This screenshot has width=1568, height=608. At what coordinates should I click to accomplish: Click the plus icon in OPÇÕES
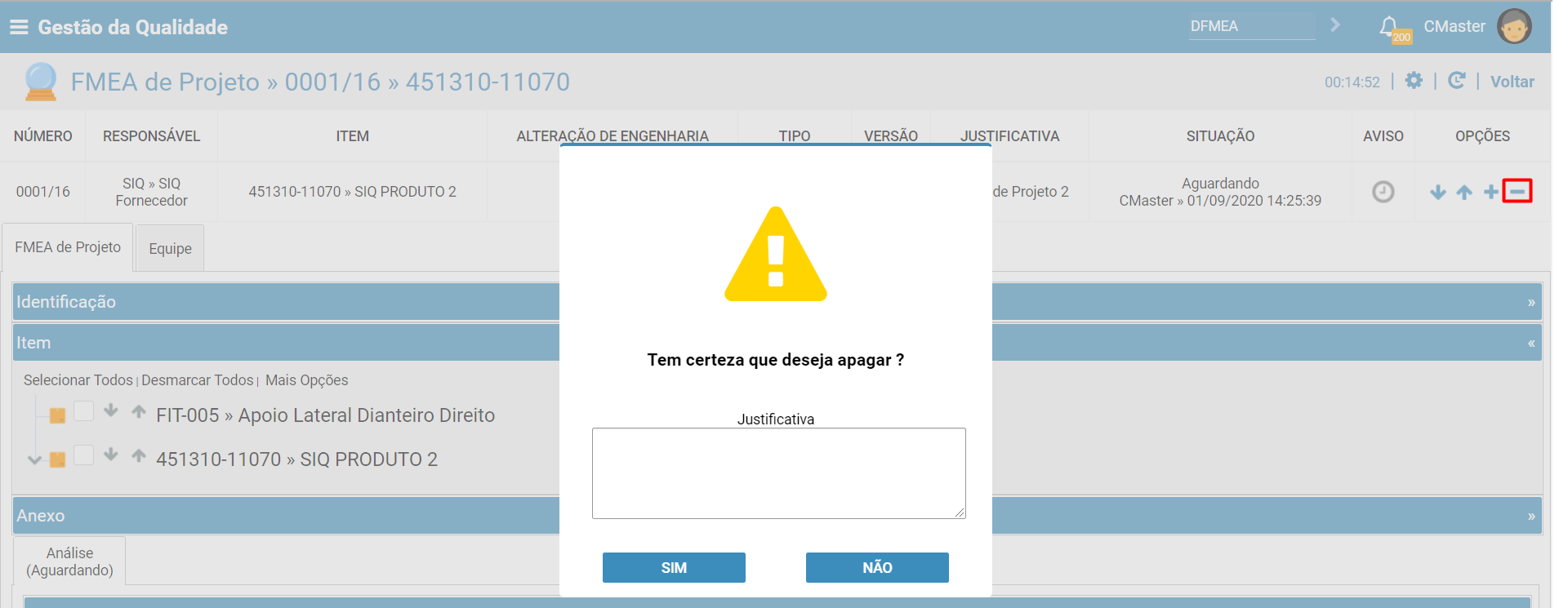pos(1491,192)
